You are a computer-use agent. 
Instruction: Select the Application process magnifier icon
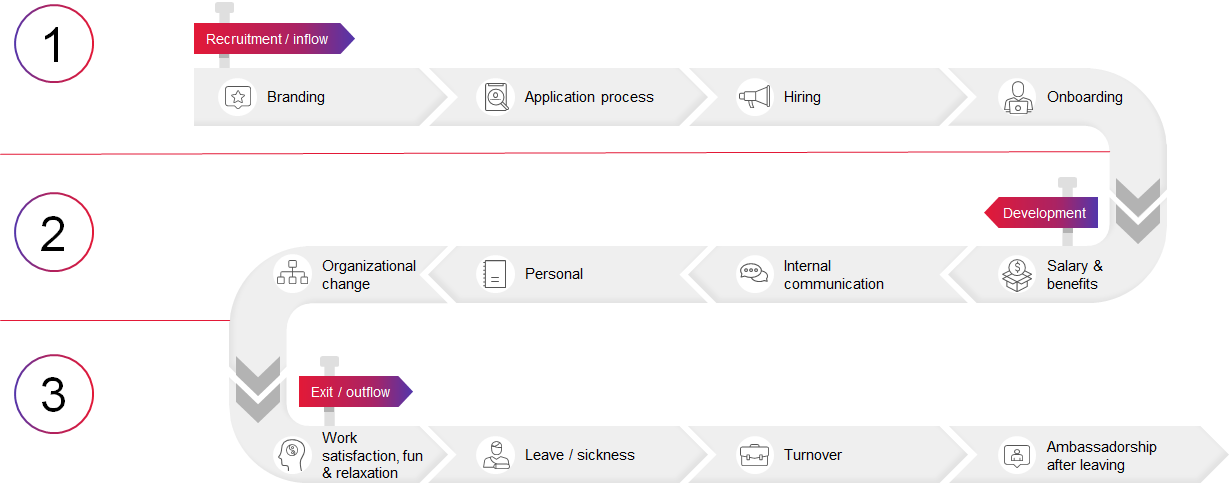point(496,97)
